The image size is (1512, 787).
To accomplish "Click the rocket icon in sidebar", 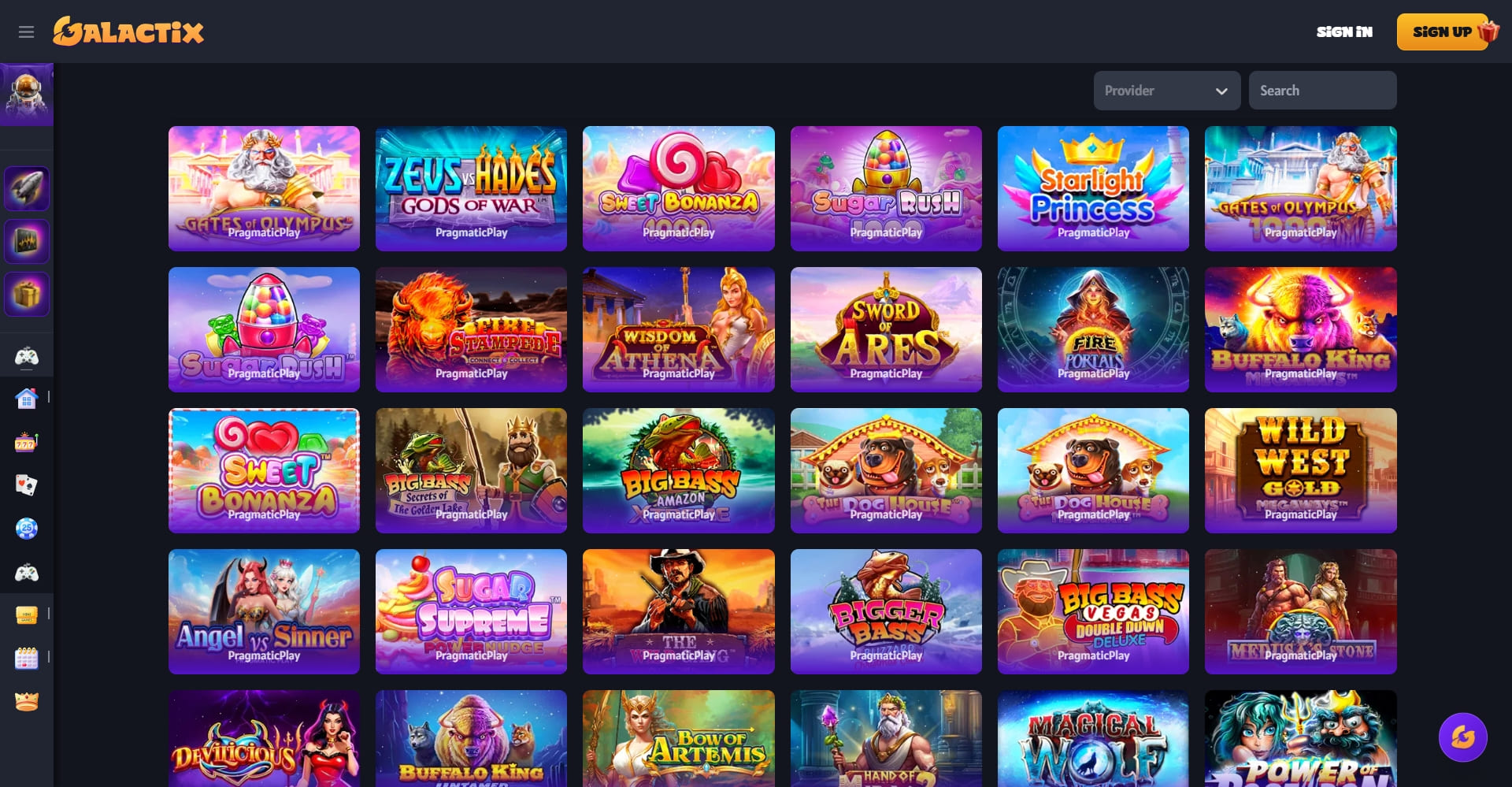I will (x=27, y=188).
